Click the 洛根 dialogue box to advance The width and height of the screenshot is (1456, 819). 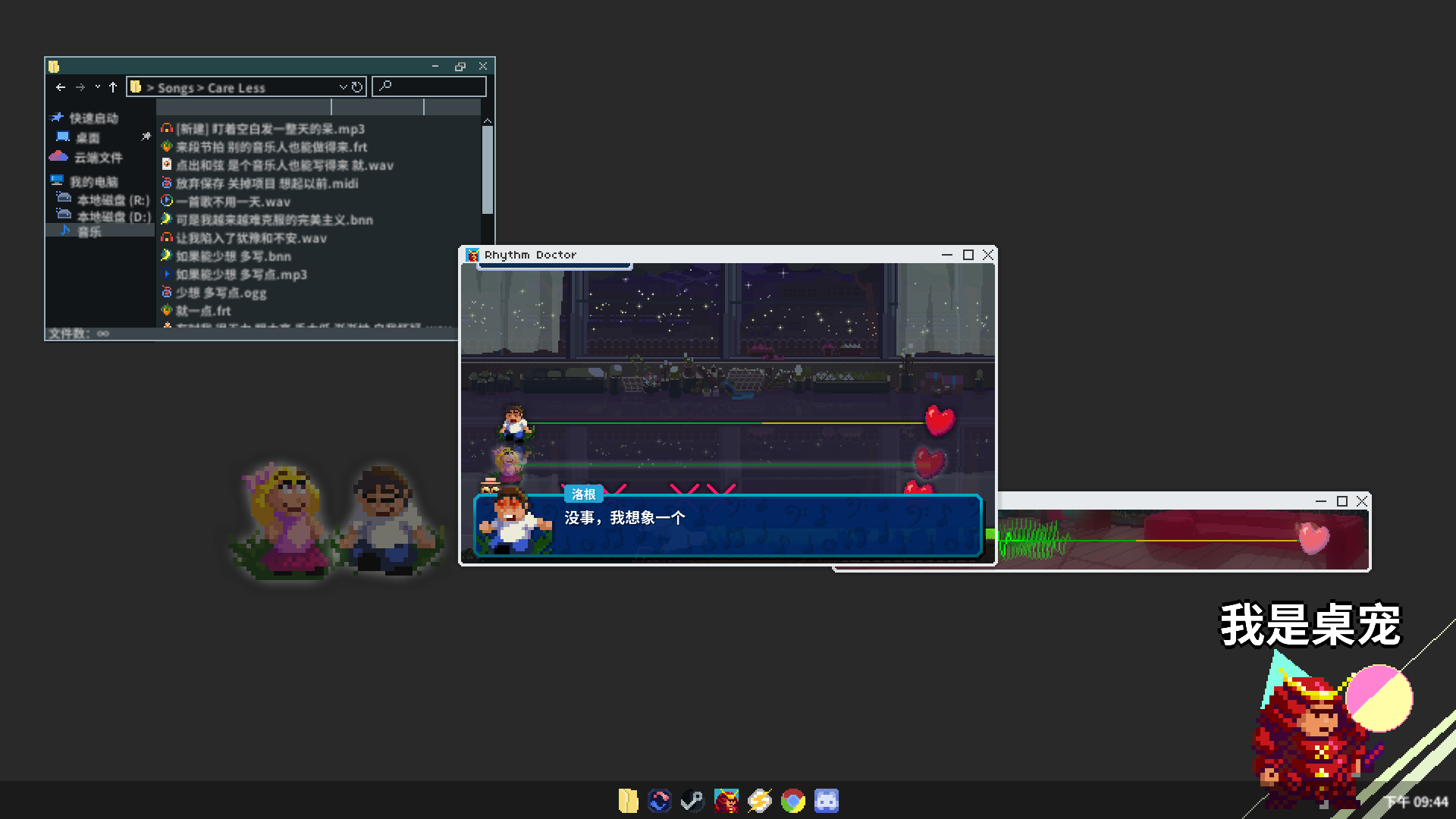[728, 526]
